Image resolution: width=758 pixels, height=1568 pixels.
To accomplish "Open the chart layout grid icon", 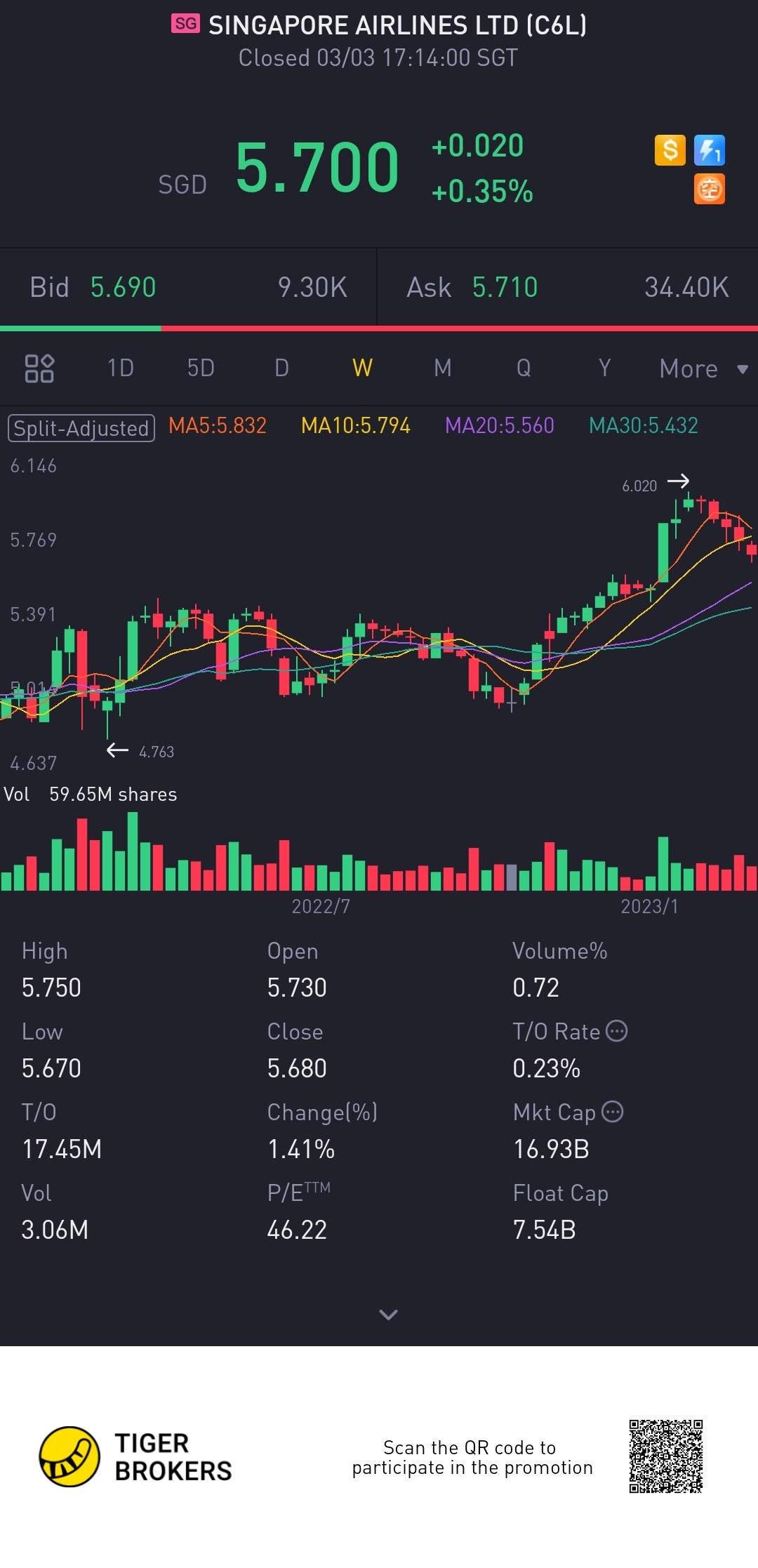I will point(39,368).
